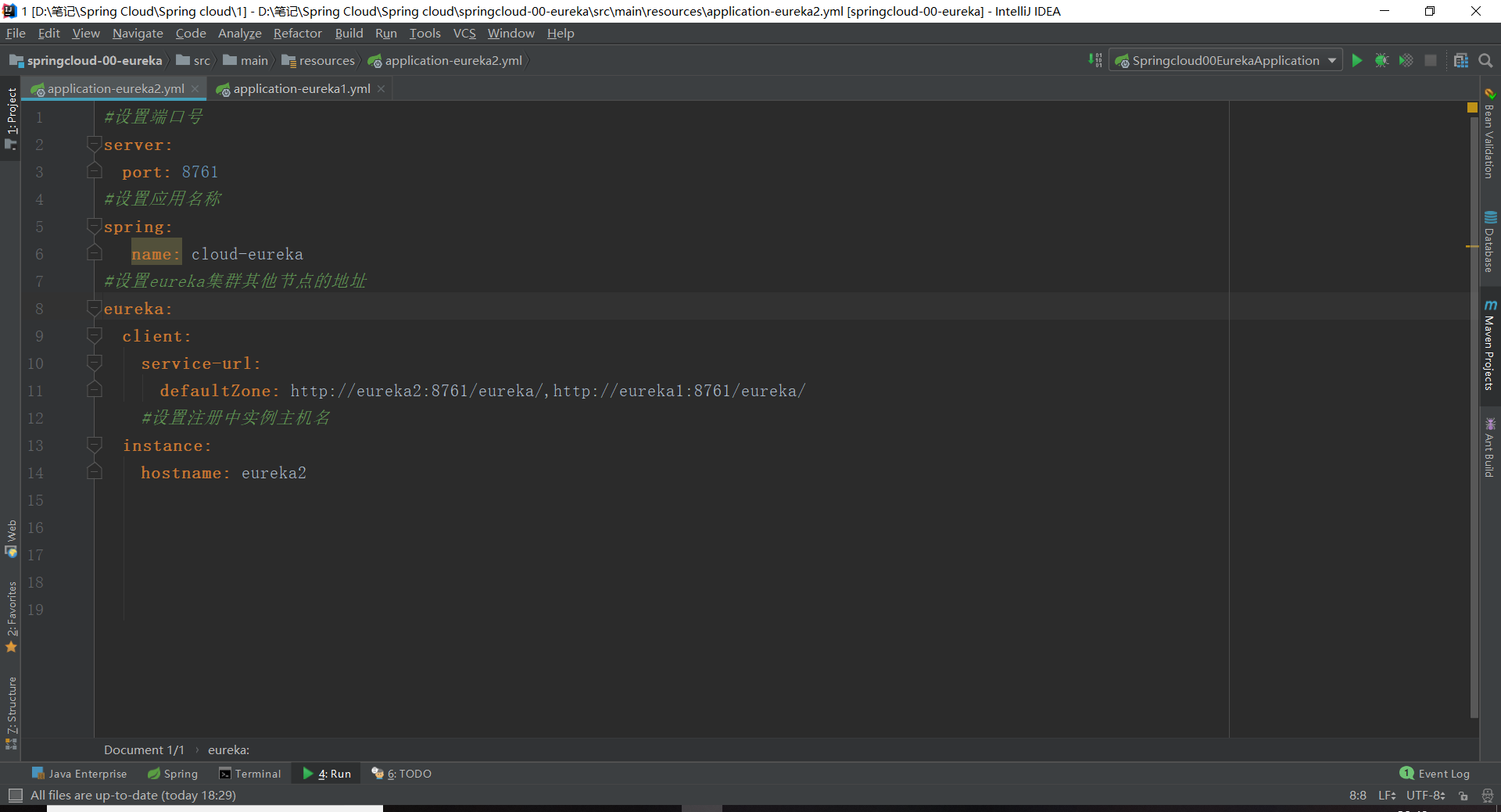
Task: Open the Edit menu
Action: coord(49,33)
